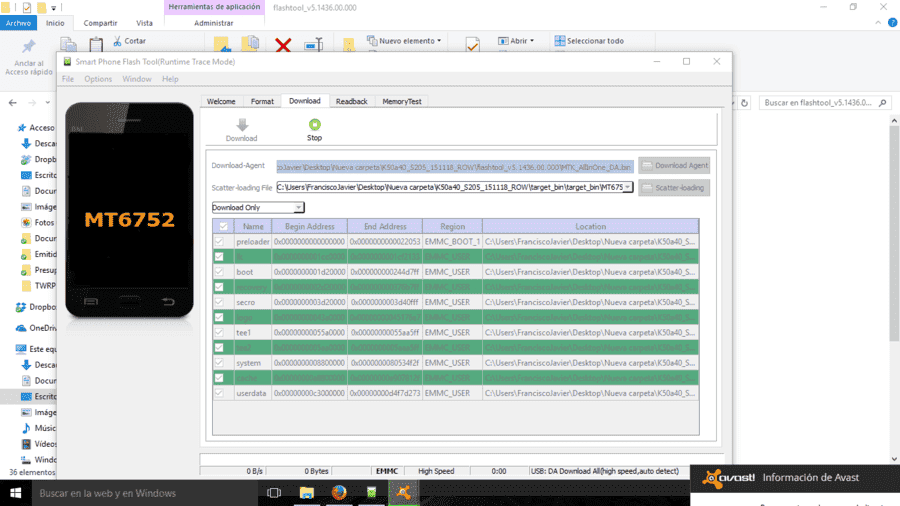Select EMMC_BOOT_1 region cell

point(452,242)
